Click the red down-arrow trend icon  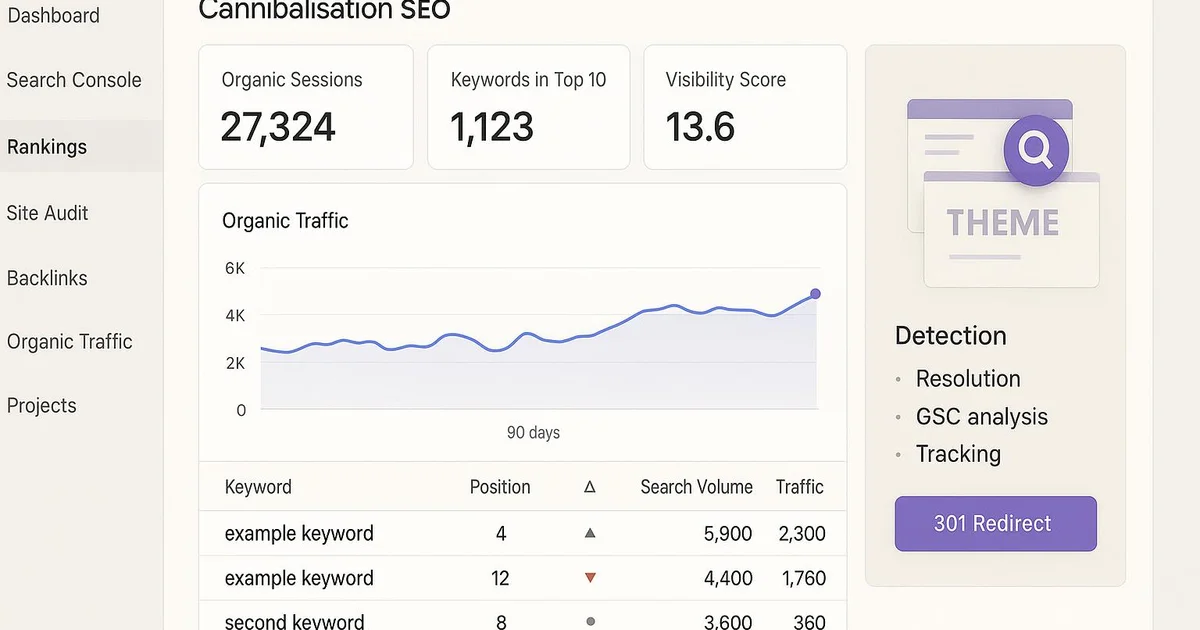pyautogui.click(x=590, y=578)
